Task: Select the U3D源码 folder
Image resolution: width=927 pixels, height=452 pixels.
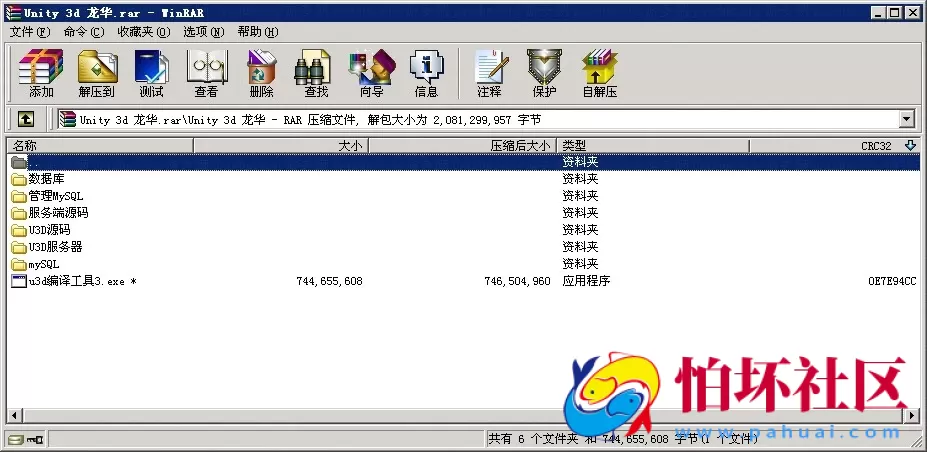Action: (41, 230)
